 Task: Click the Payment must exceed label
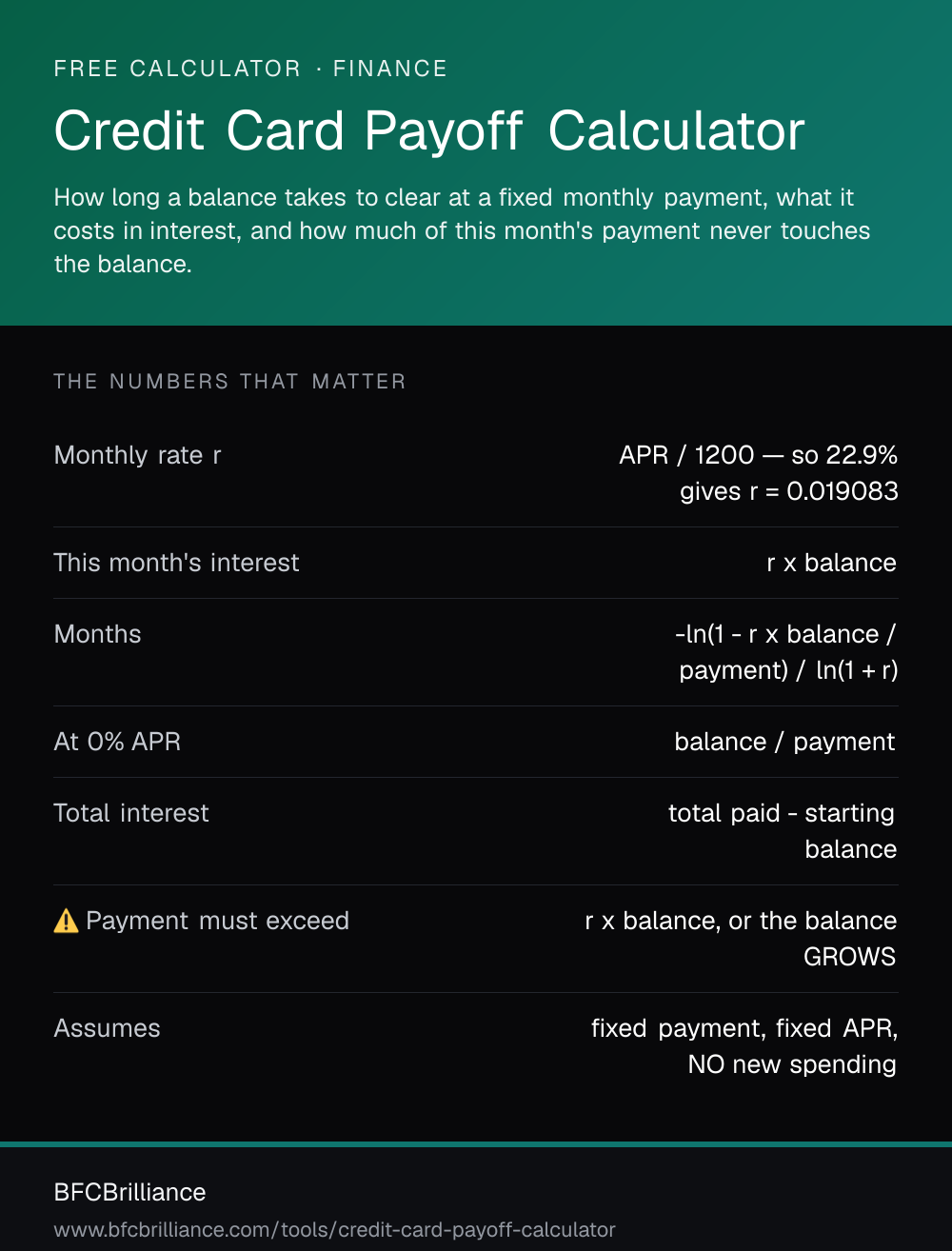point(217,921)
